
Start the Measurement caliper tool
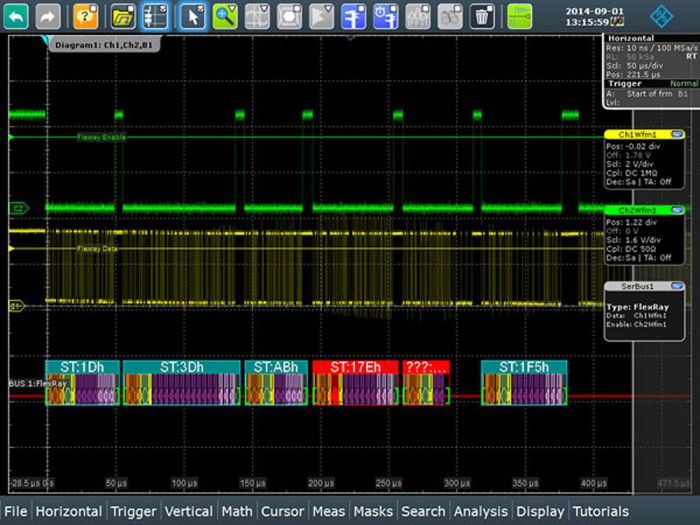(354, 17)
